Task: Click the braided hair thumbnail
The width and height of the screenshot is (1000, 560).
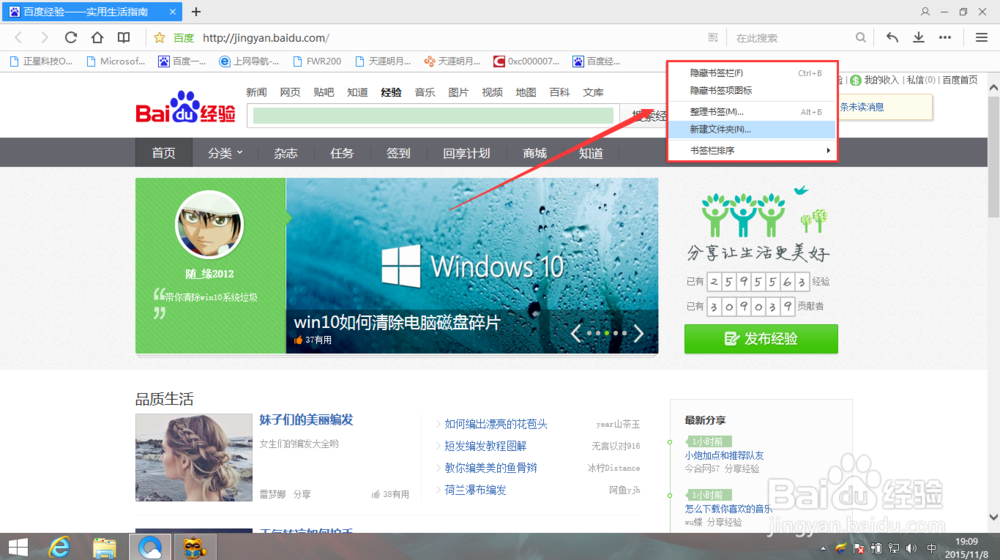Action: coord(194,457)
